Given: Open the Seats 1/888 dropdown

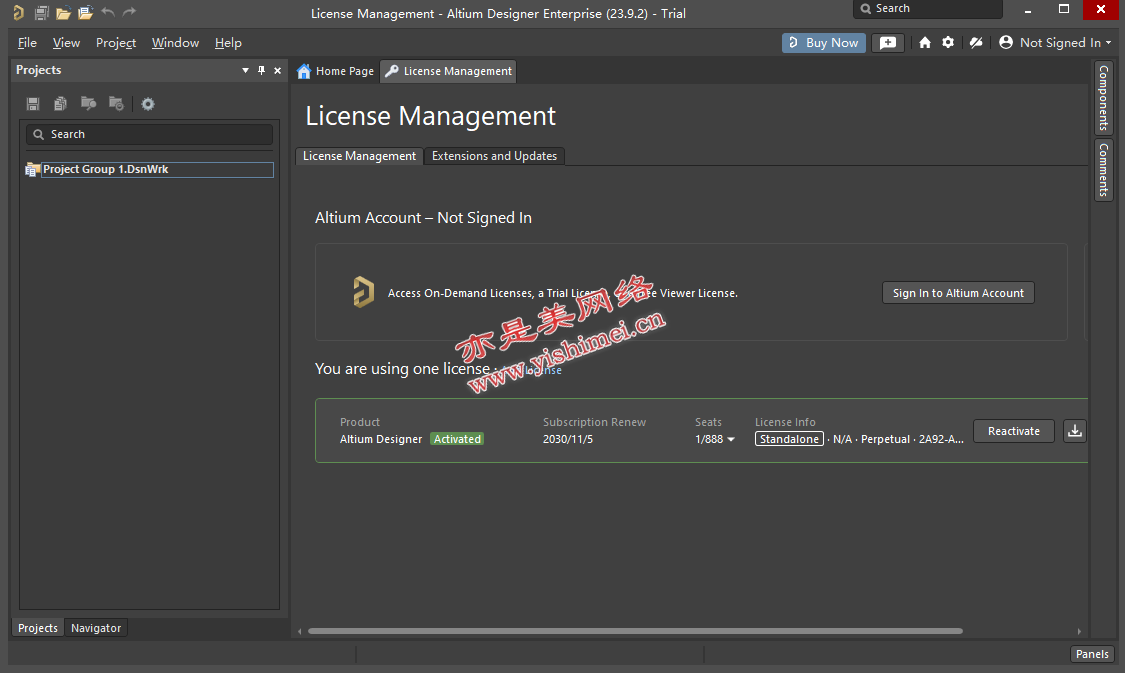Looking at the screenshot, I should click(731, 440).
